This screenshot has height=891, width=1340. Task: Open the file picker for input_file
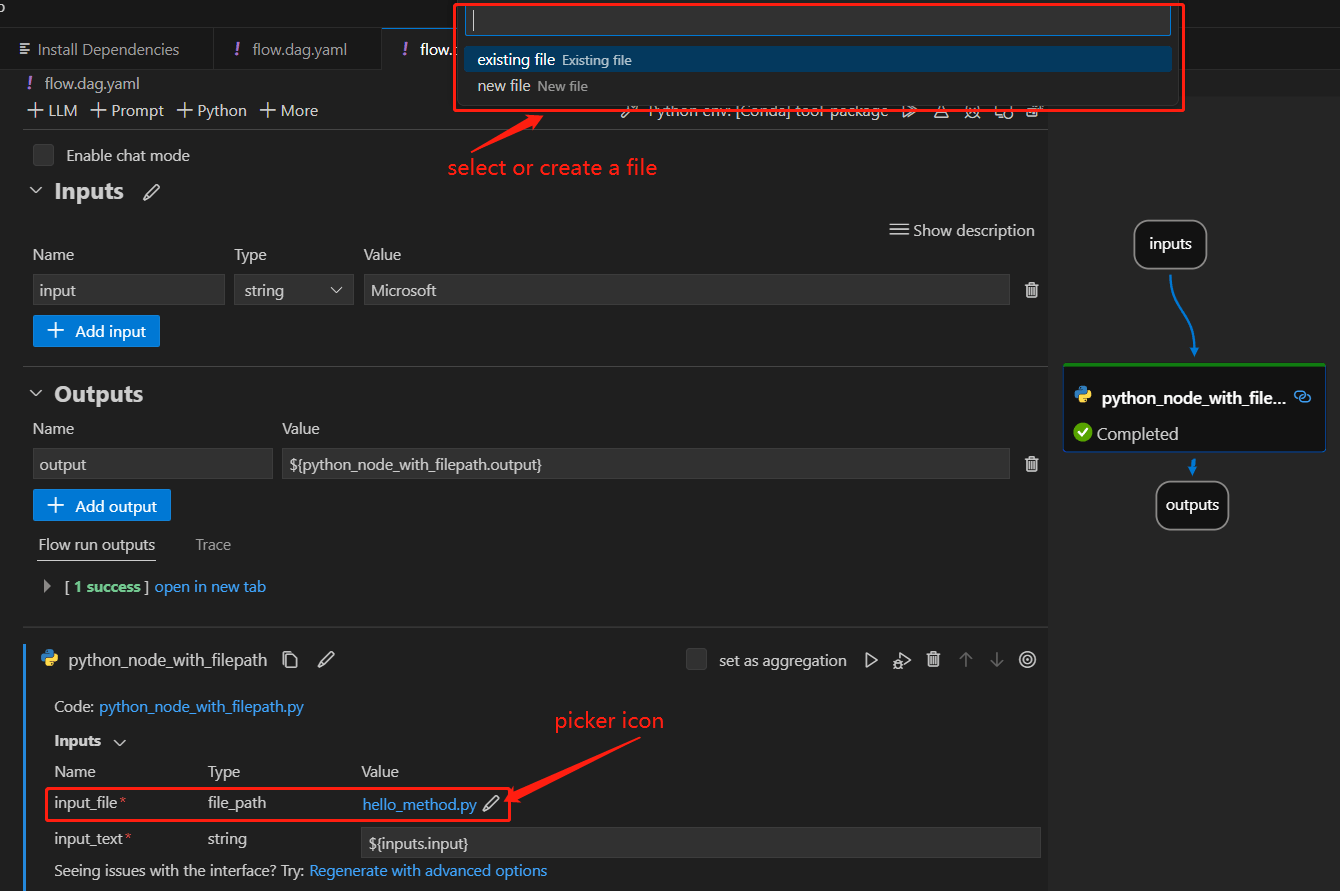point(491,803)
